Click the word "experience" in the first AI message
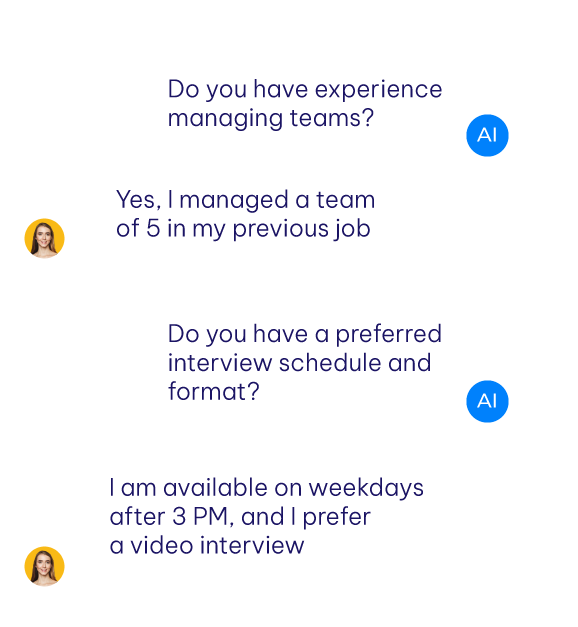 tap(378, 90)
